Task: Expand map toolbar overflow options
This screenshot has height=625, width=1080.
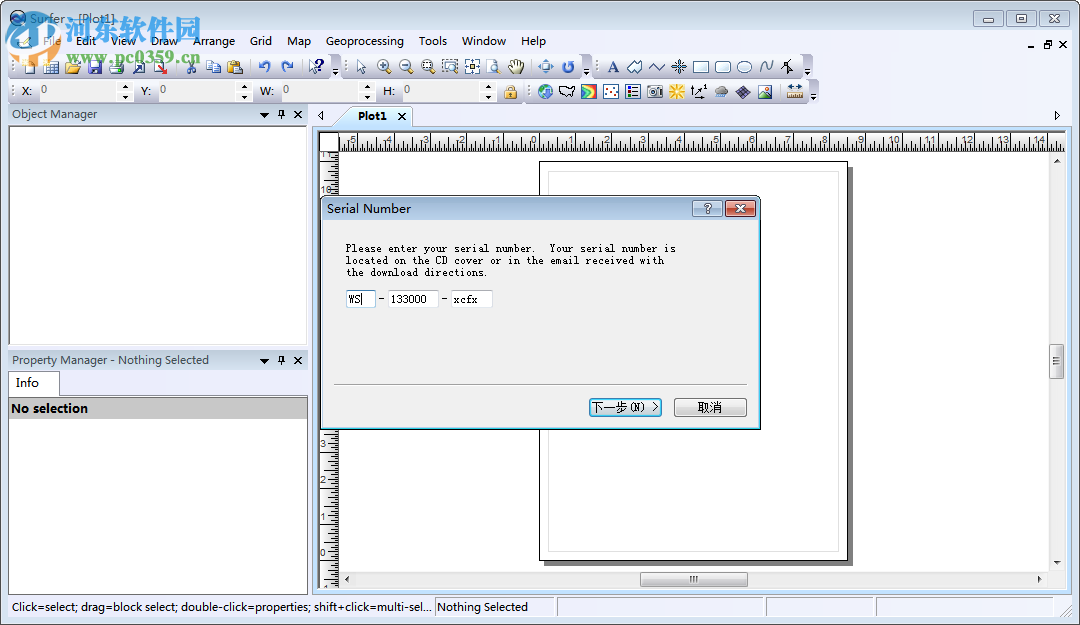Action: coord(813,96)
